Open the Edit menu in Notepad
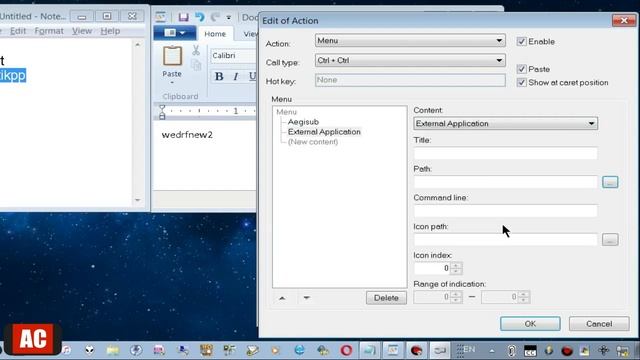Image resolution: width=640 pixels, height=360 pixels. (18, 31)
